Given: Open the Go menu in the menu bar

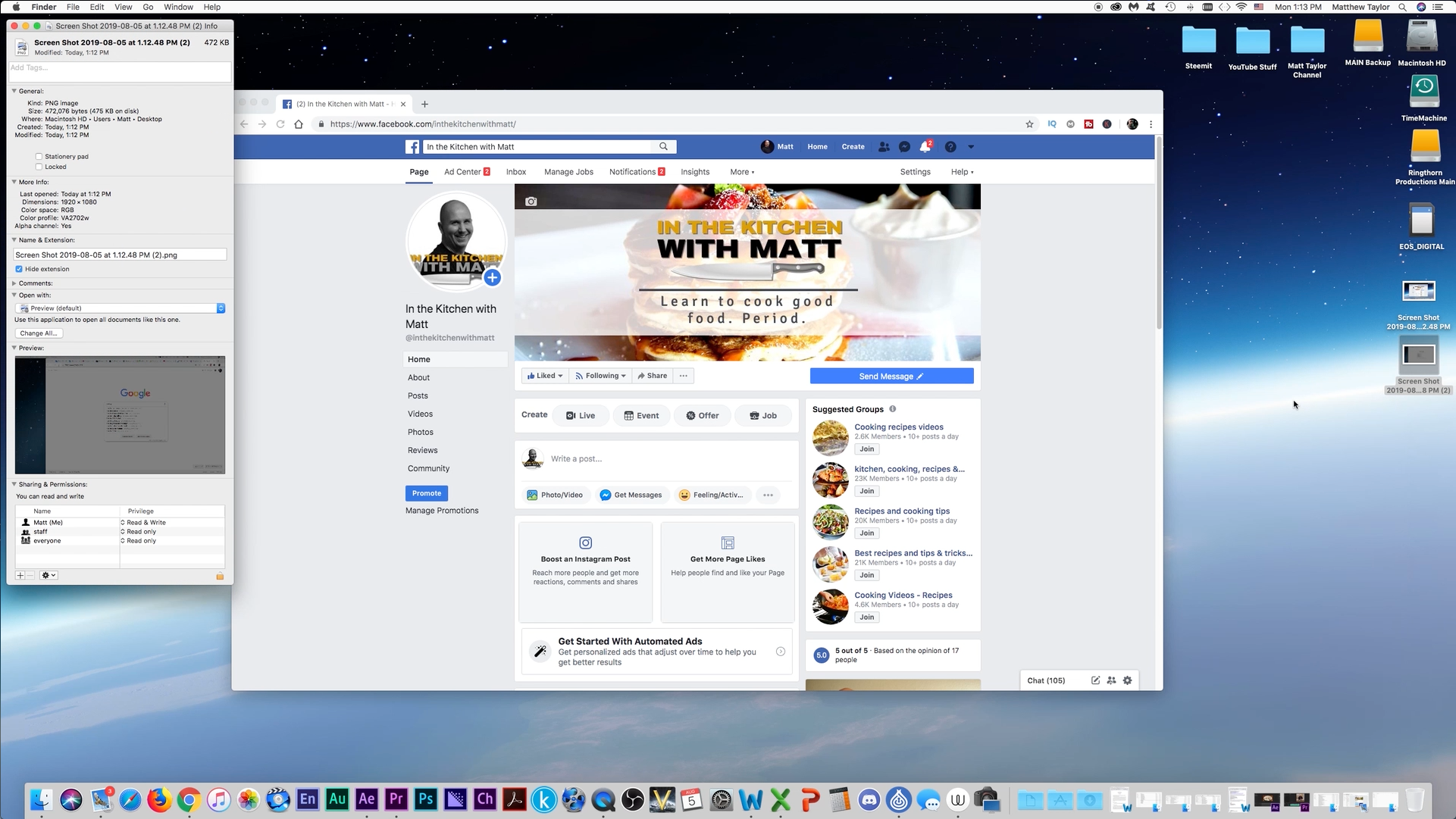Looking at the screenshot, I should 148,7.
